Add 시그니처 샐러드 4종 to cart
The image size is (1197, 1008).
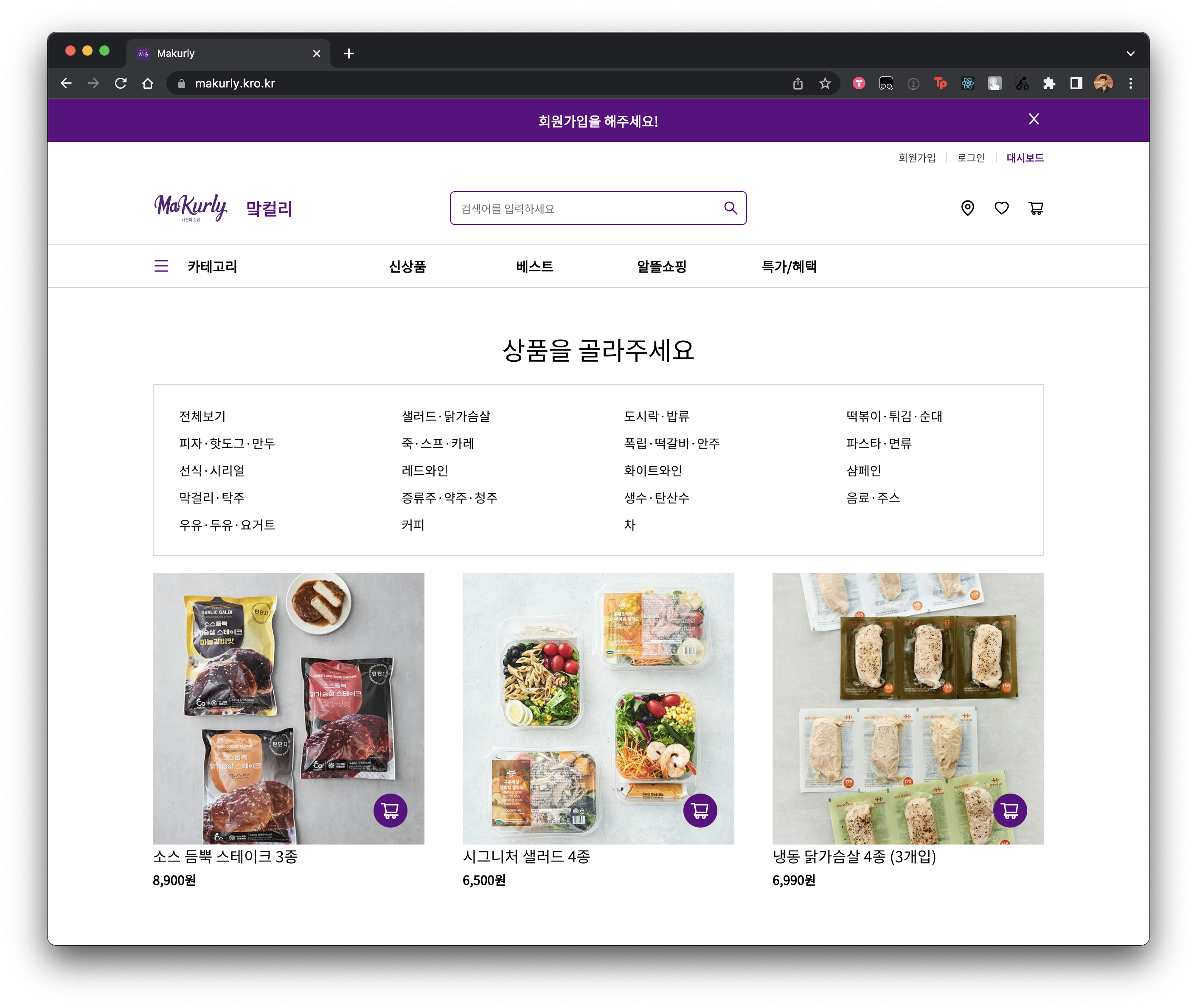700,810
